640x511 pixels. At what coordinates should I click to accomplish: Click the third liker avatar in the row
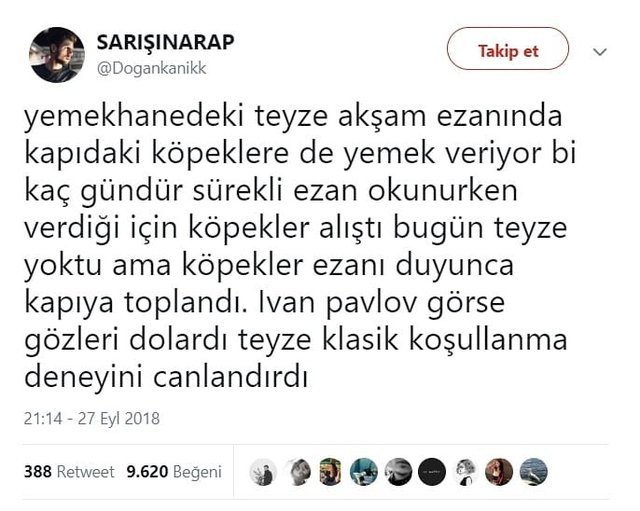[330, 472]
